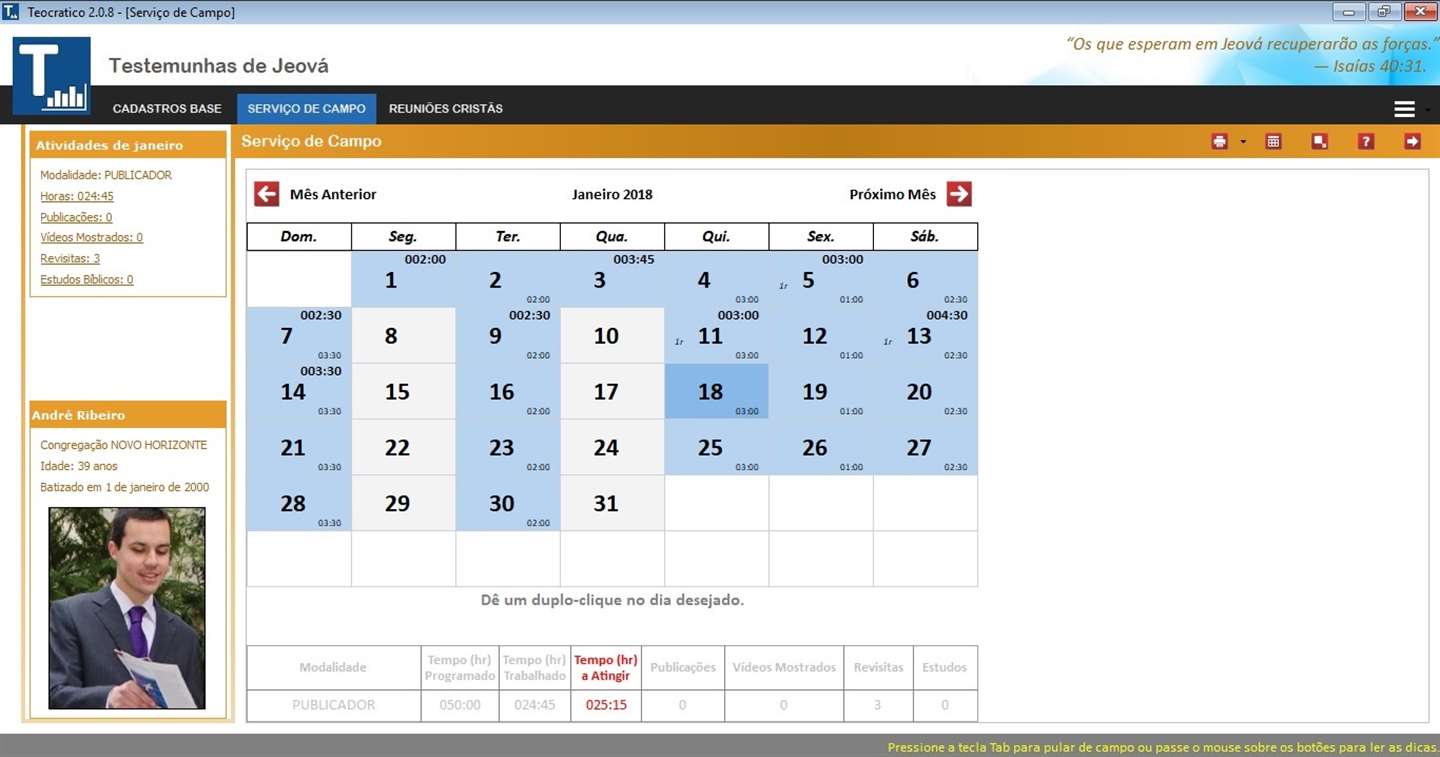Click the Estudos Bíblicos: 0 link

point(87,280)
